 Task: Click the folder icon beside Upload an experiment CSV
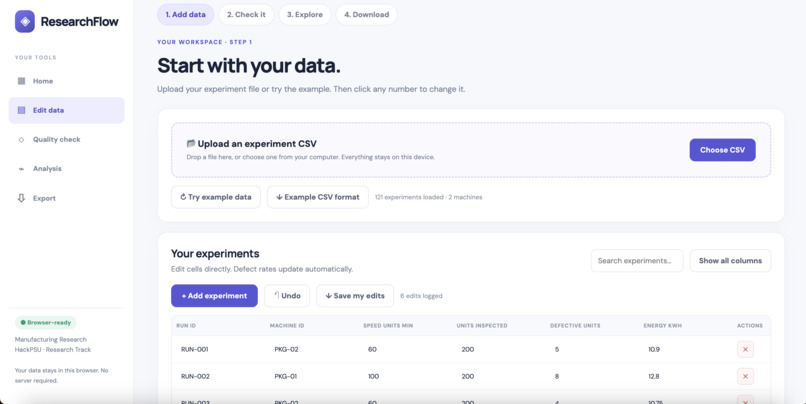(x=191, y=143)
